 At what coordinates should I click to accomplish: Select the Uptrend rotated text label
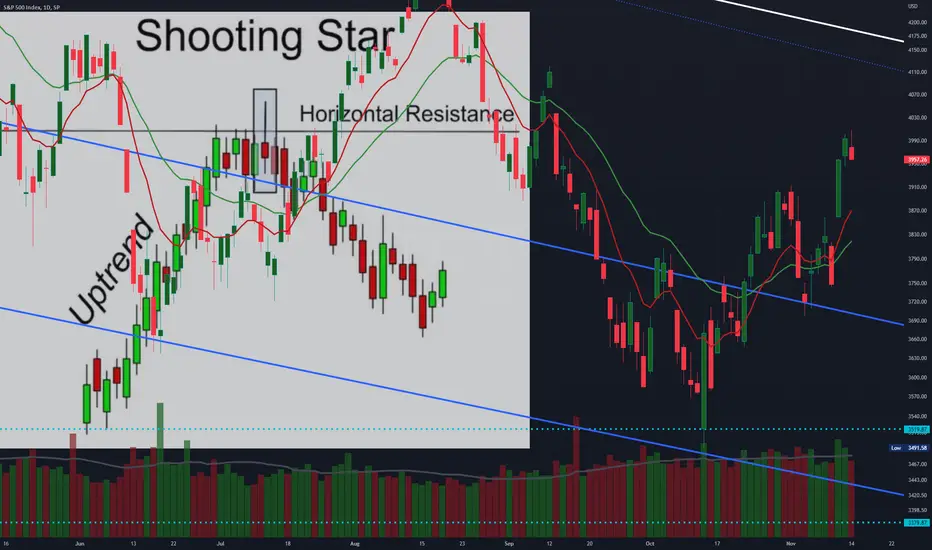(x=111, y=270)
